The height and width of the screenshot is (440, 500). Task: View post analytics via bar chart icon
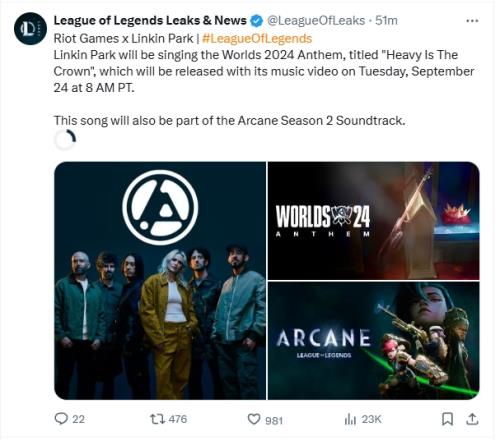pos(350,419)
